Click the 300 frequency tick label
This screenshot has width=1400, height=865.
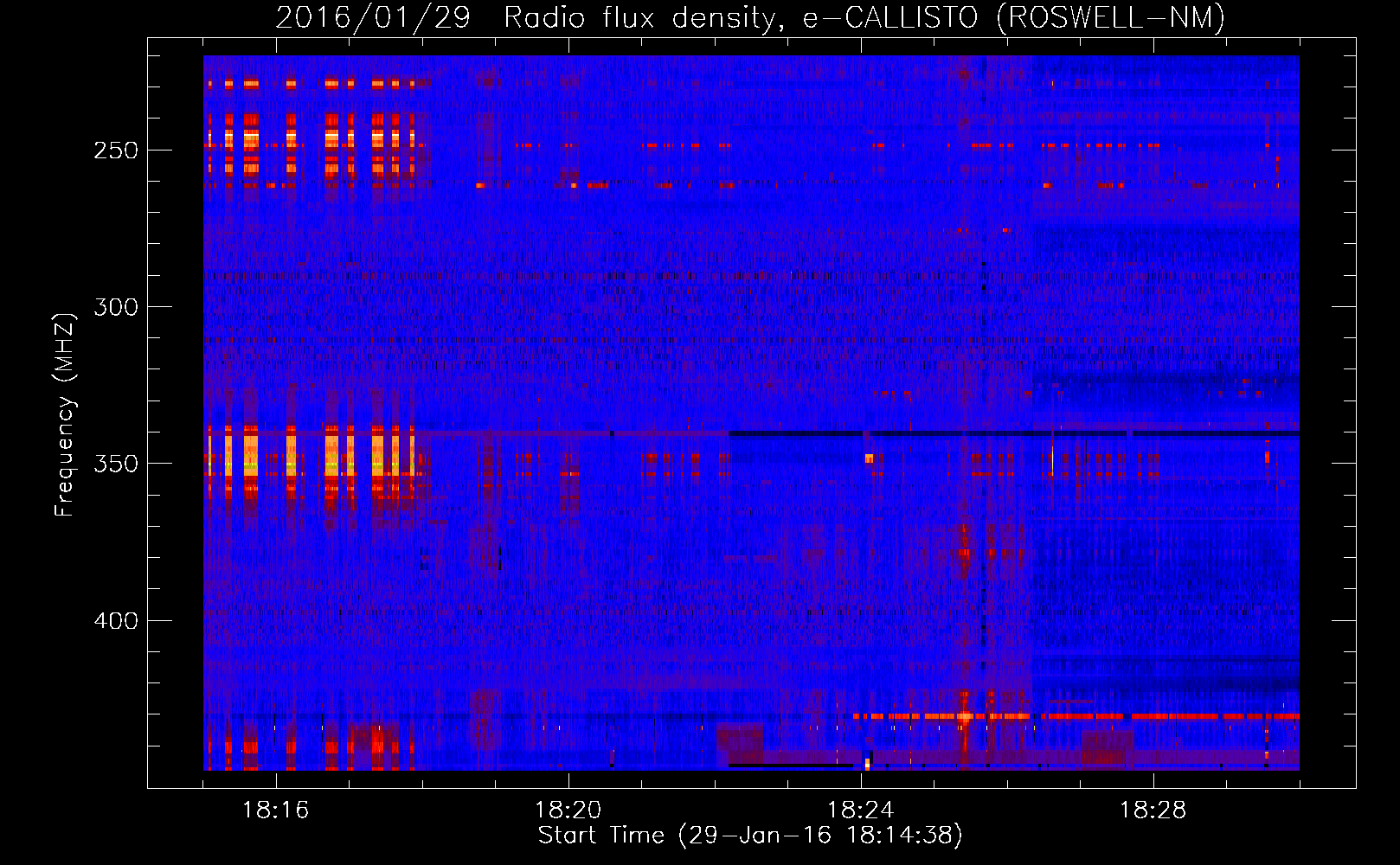(x=116, y=307)
